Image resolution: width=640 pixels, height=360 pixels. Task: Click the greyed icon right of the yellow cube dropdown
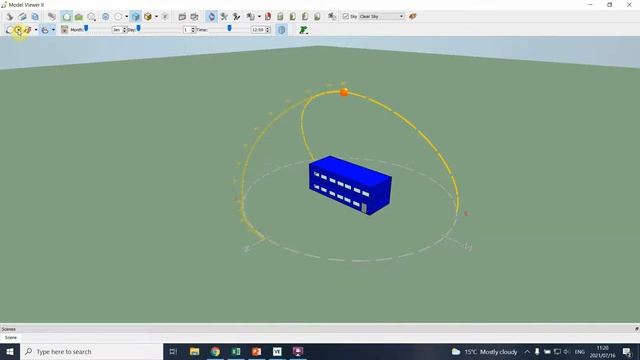165,17
